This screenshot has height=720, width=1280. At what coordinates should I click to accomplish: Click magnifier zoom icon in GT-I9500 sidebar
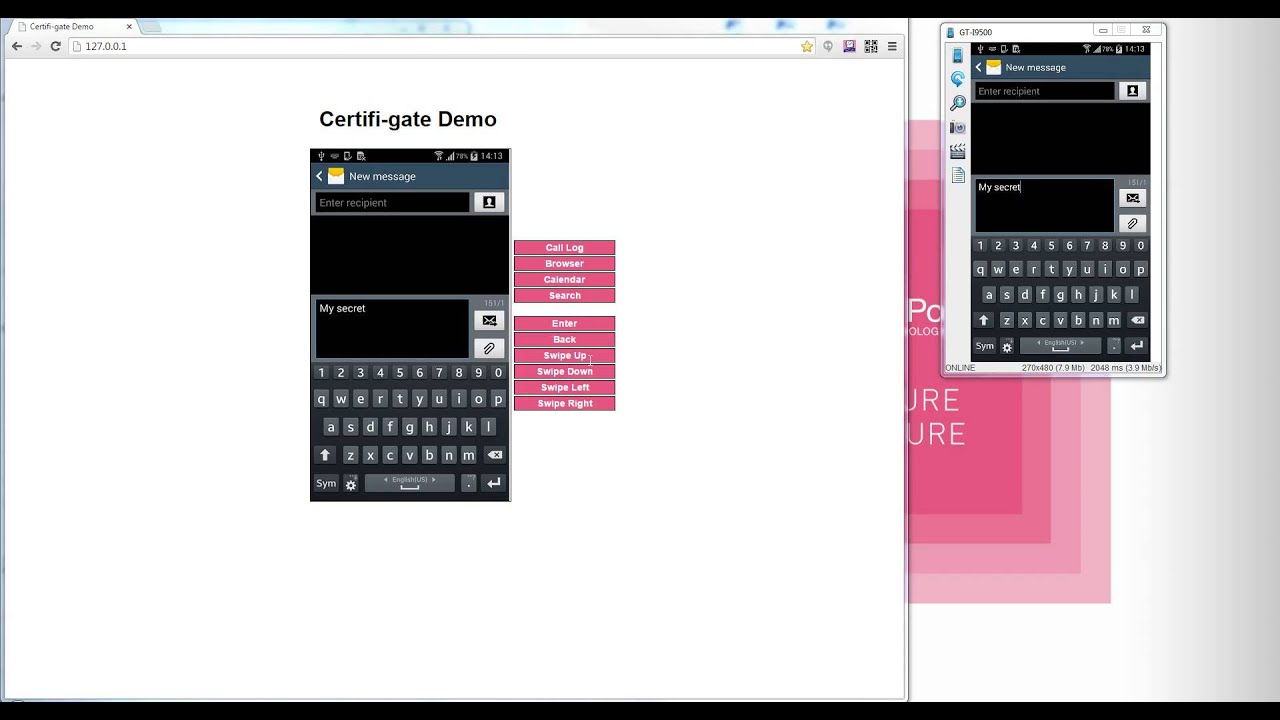(957, 103)
